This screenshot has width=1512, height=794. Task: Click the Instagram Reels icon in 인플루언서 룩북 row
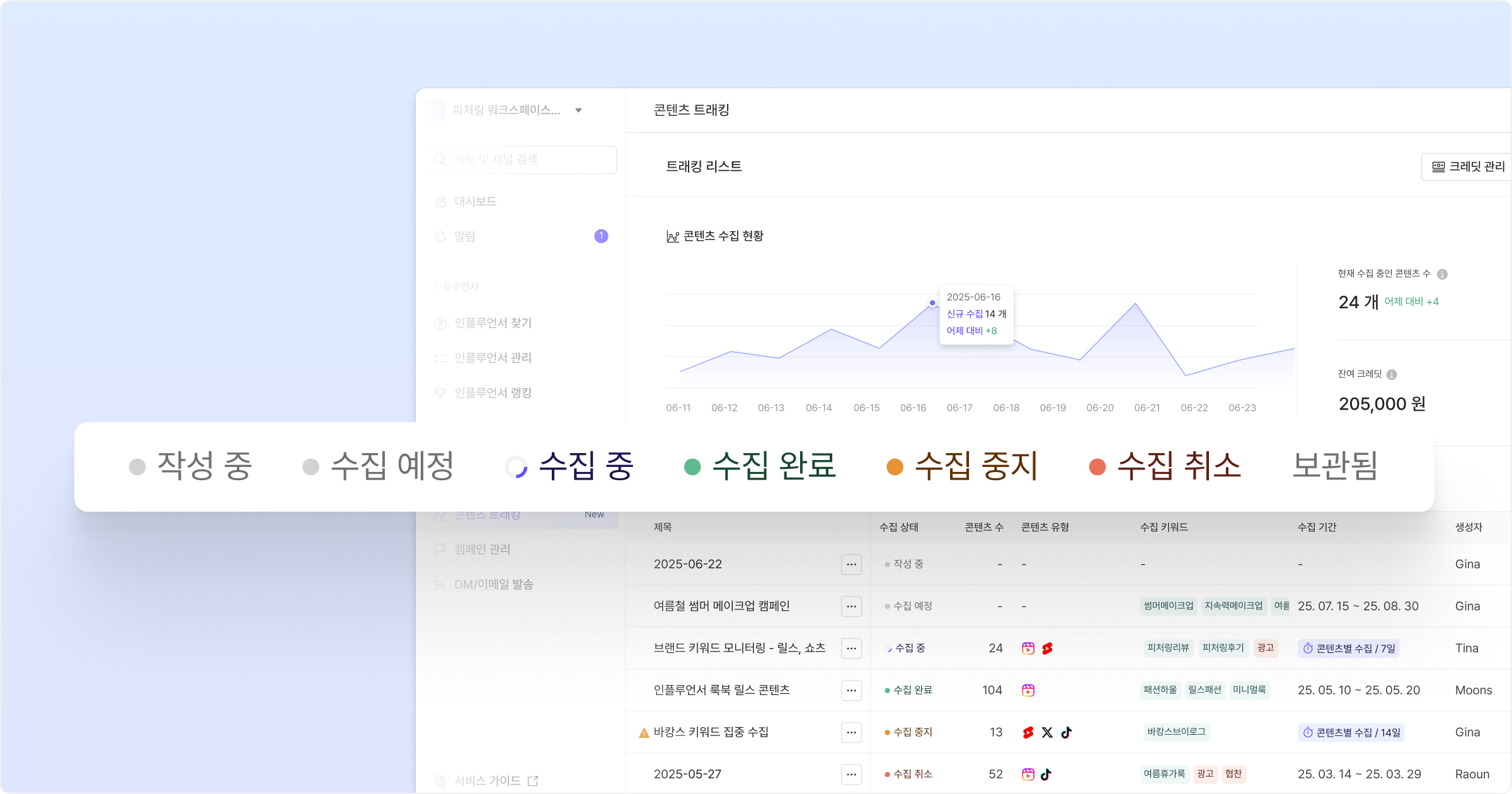pos(1028,690)
